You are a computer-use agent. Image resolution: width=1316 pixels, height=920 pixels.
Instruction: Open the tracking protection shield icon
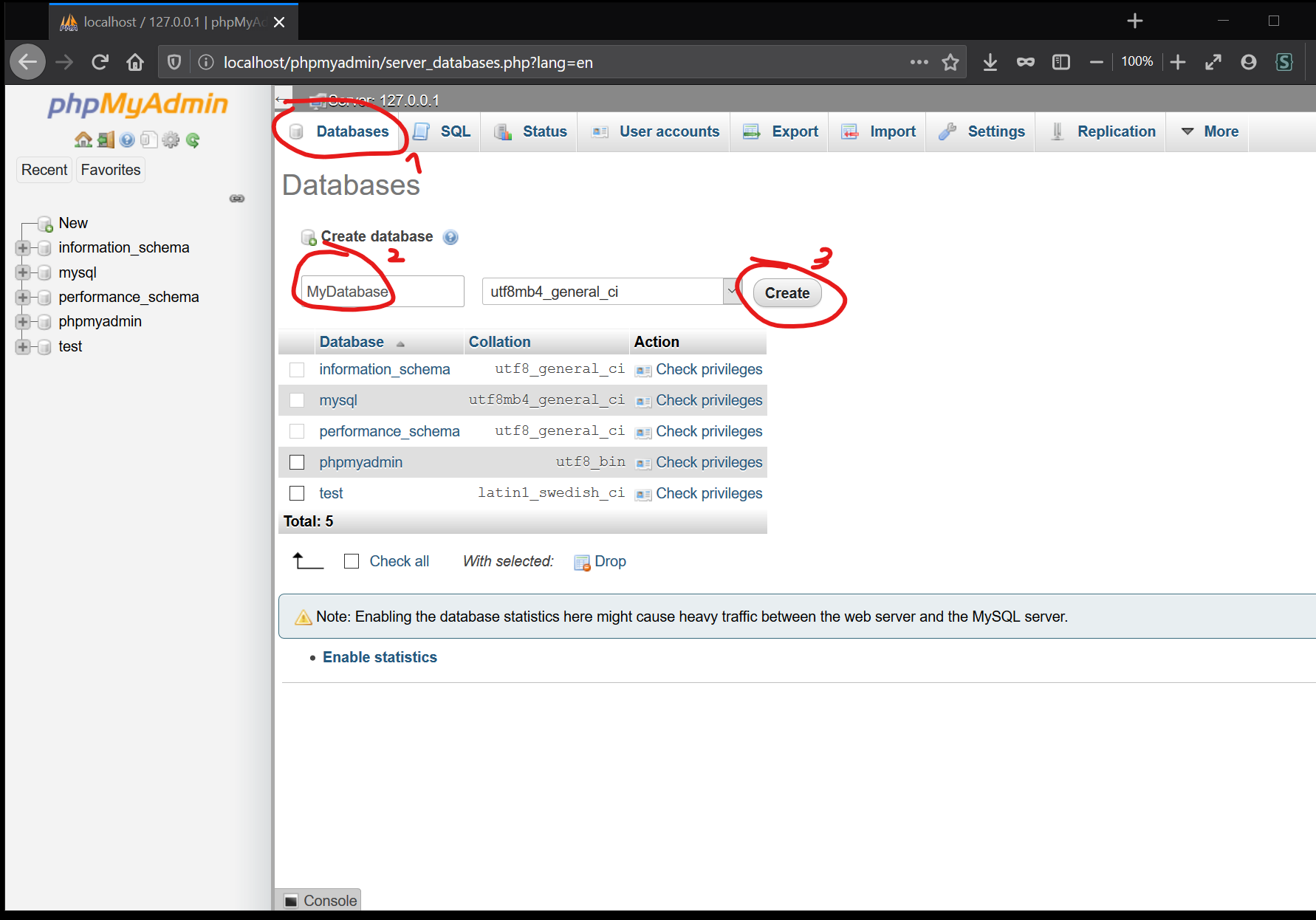[x=174, y=62]
